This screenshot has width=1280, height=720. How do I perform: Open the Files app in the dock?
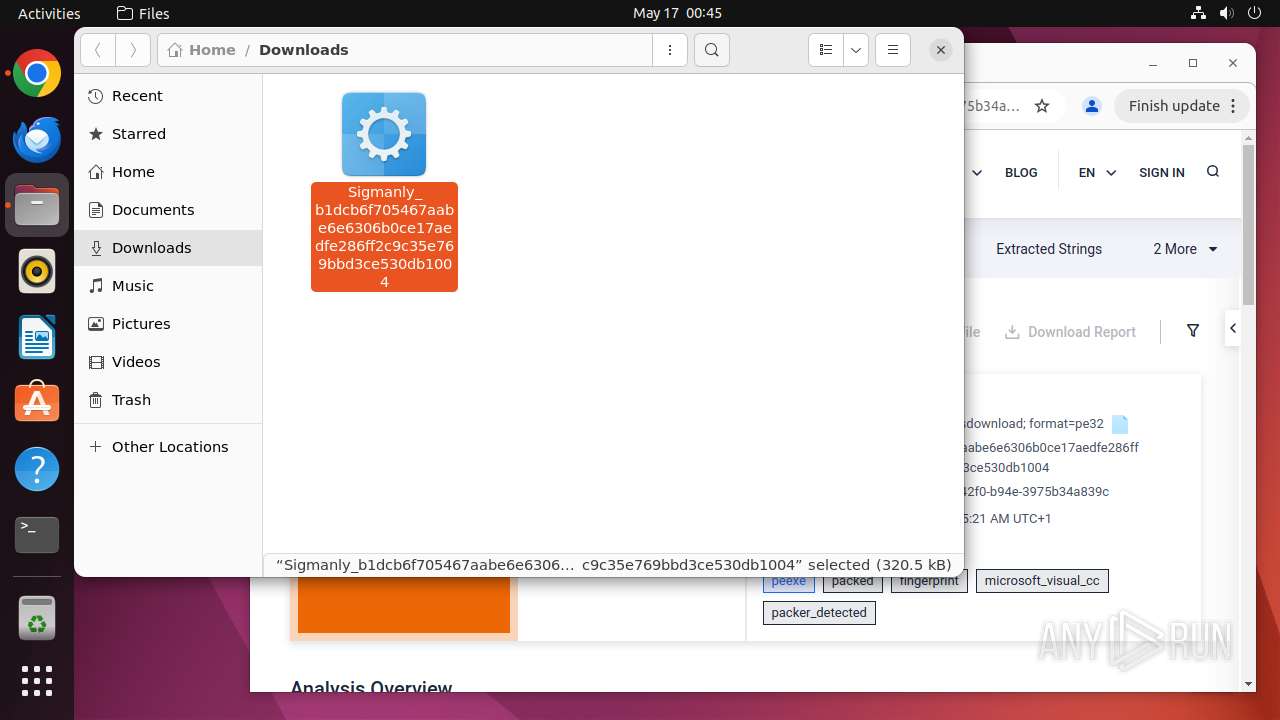(x=37, y=205)
